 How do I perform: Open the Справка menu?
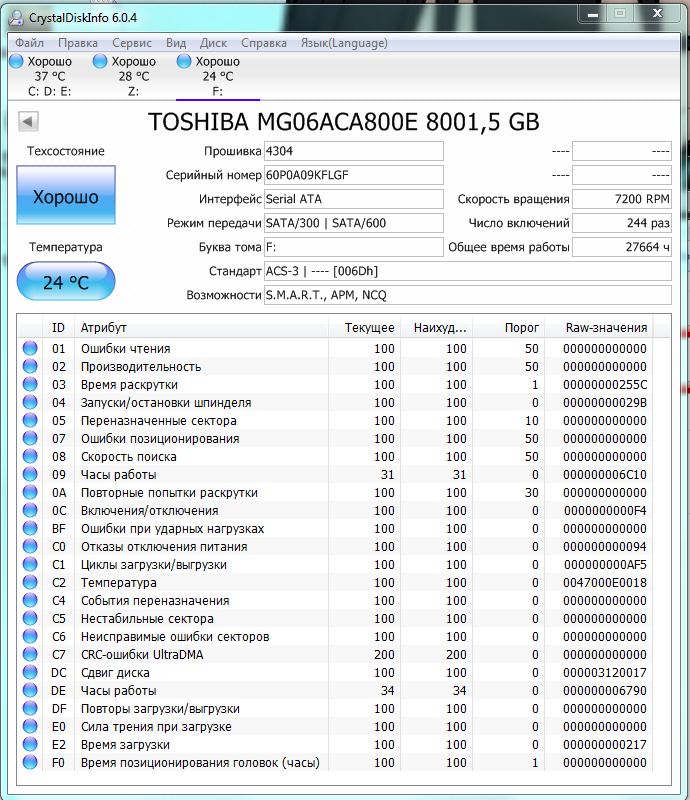[264, 43]
